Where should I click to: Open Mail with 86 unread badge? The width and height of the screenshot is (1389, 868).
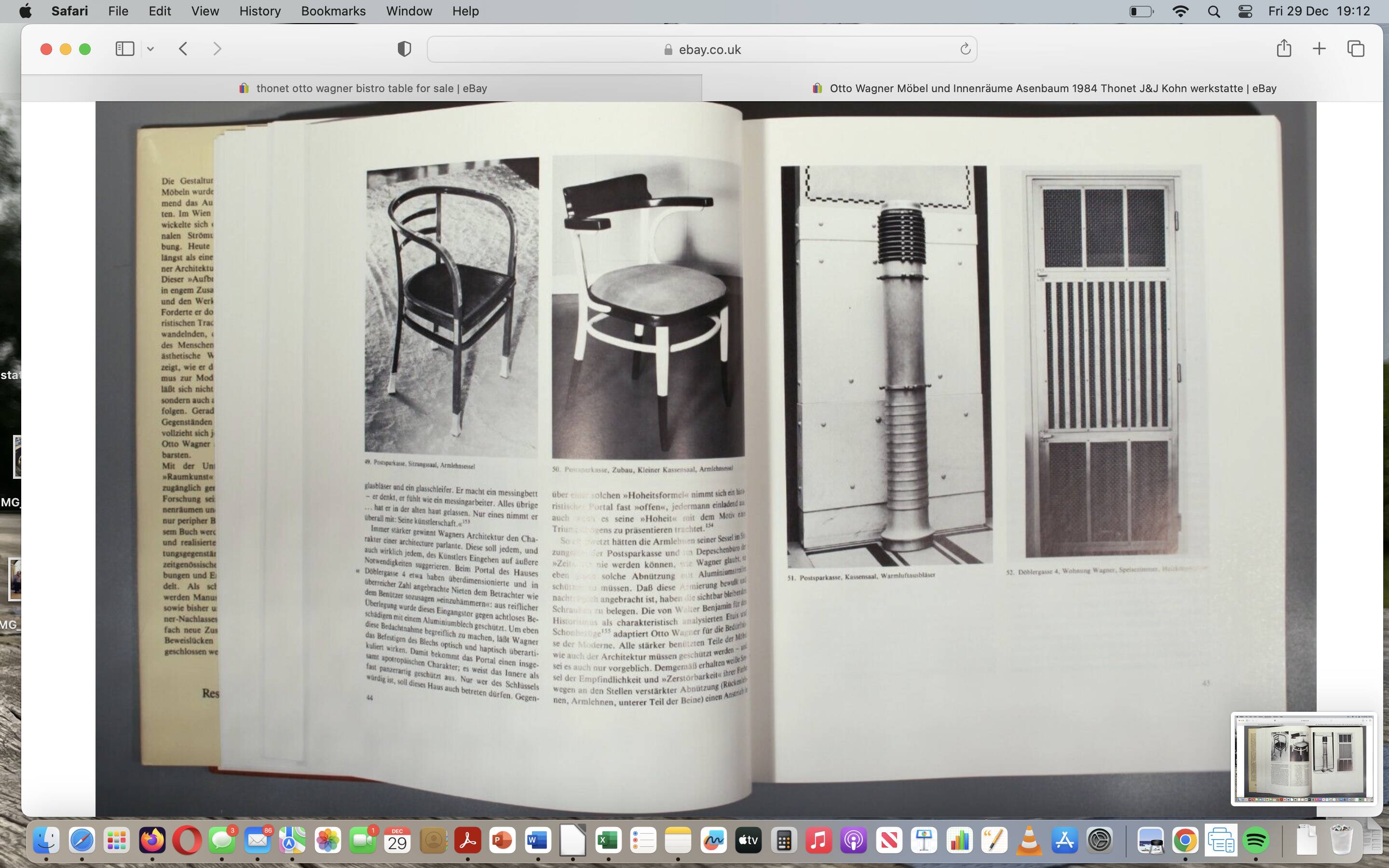point(257,841)
